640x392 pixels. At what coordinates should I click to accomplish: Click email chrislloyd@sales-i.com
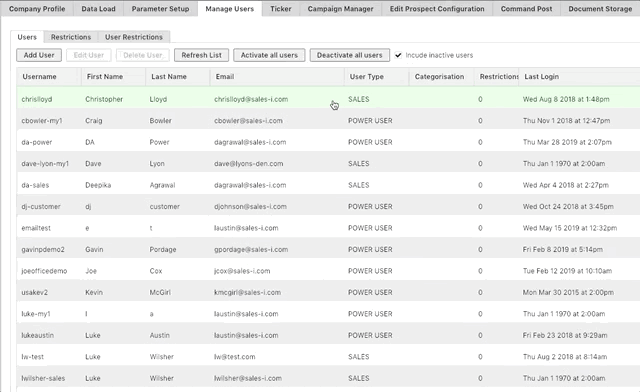coord(251,99)
